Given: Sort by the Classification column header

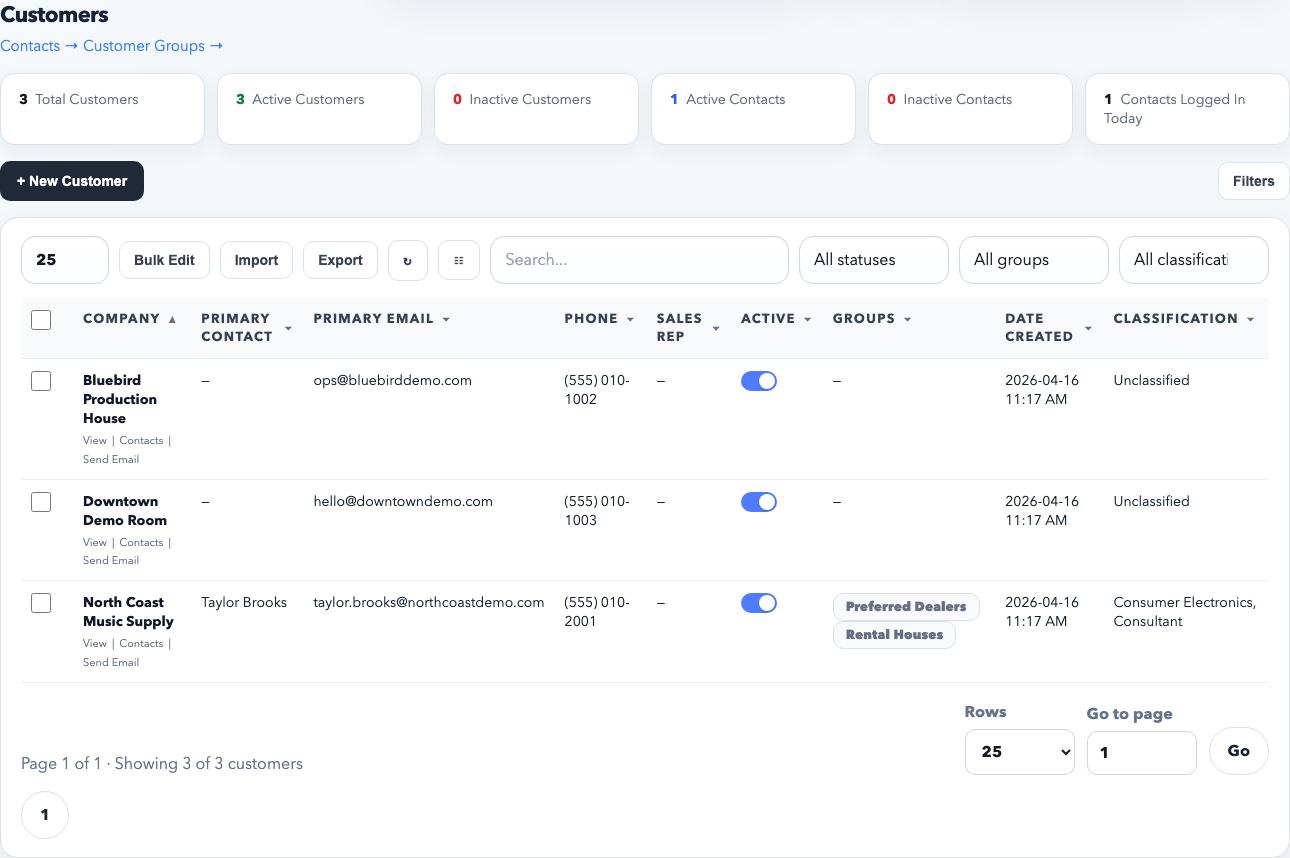Looking at the screenshot, I should [x=1184, y=319].
